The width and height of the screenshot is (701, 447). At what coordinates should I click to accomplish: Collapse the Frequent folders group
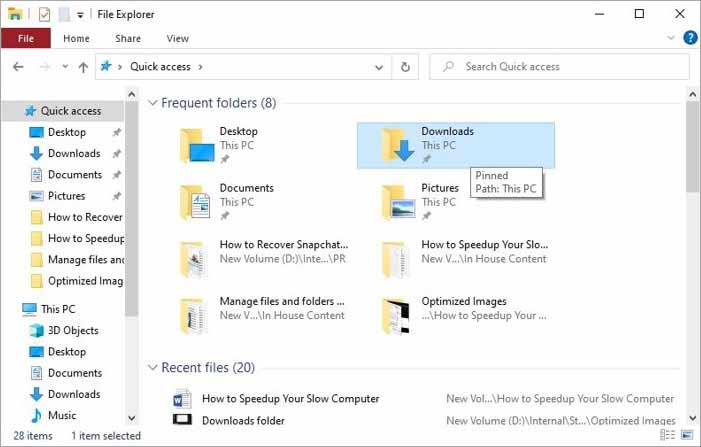[153, 103]
